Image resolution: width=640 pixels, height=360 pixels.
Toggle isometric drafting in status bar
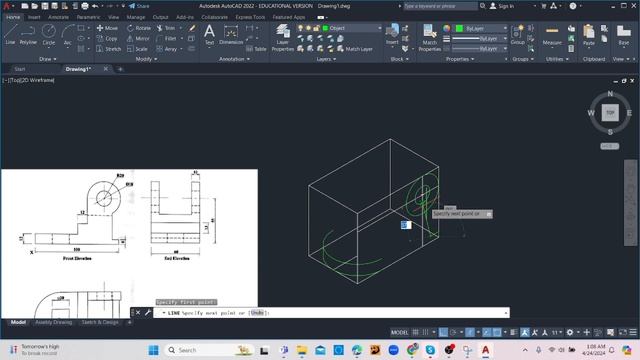coord(470,333)
